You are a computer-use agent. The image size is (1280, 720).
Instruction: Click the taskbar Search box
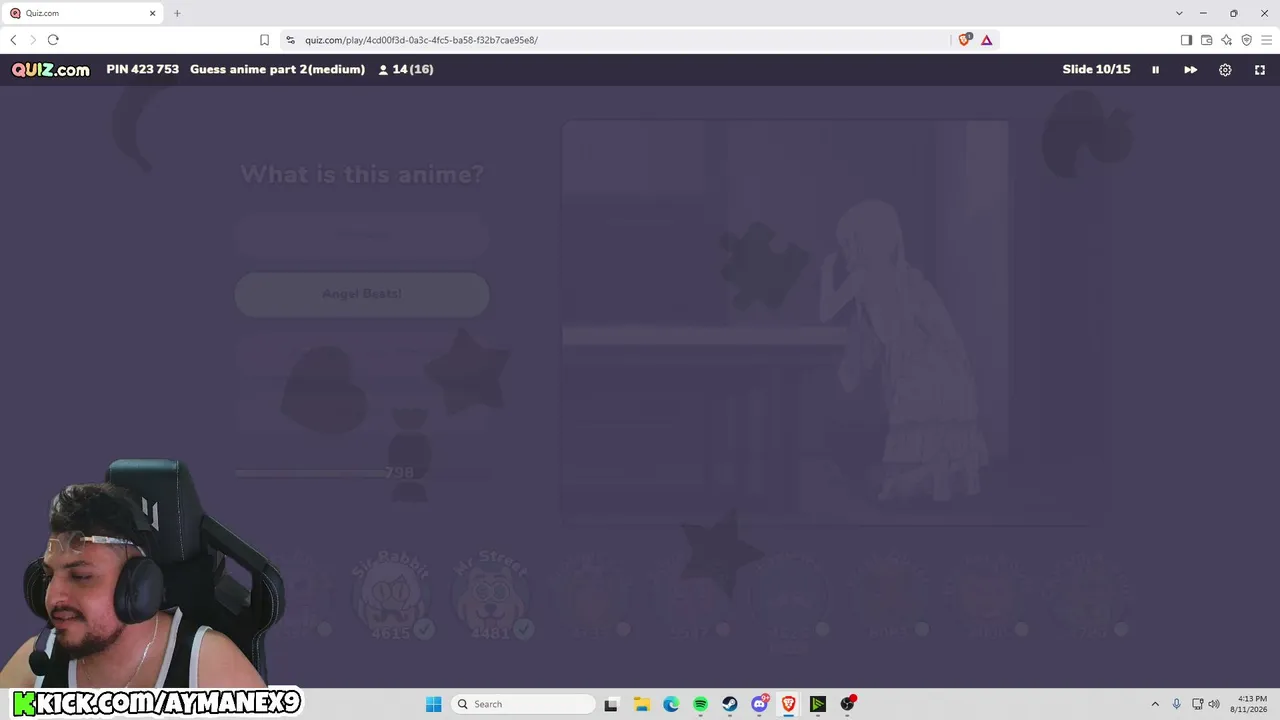tap(523, 704)
